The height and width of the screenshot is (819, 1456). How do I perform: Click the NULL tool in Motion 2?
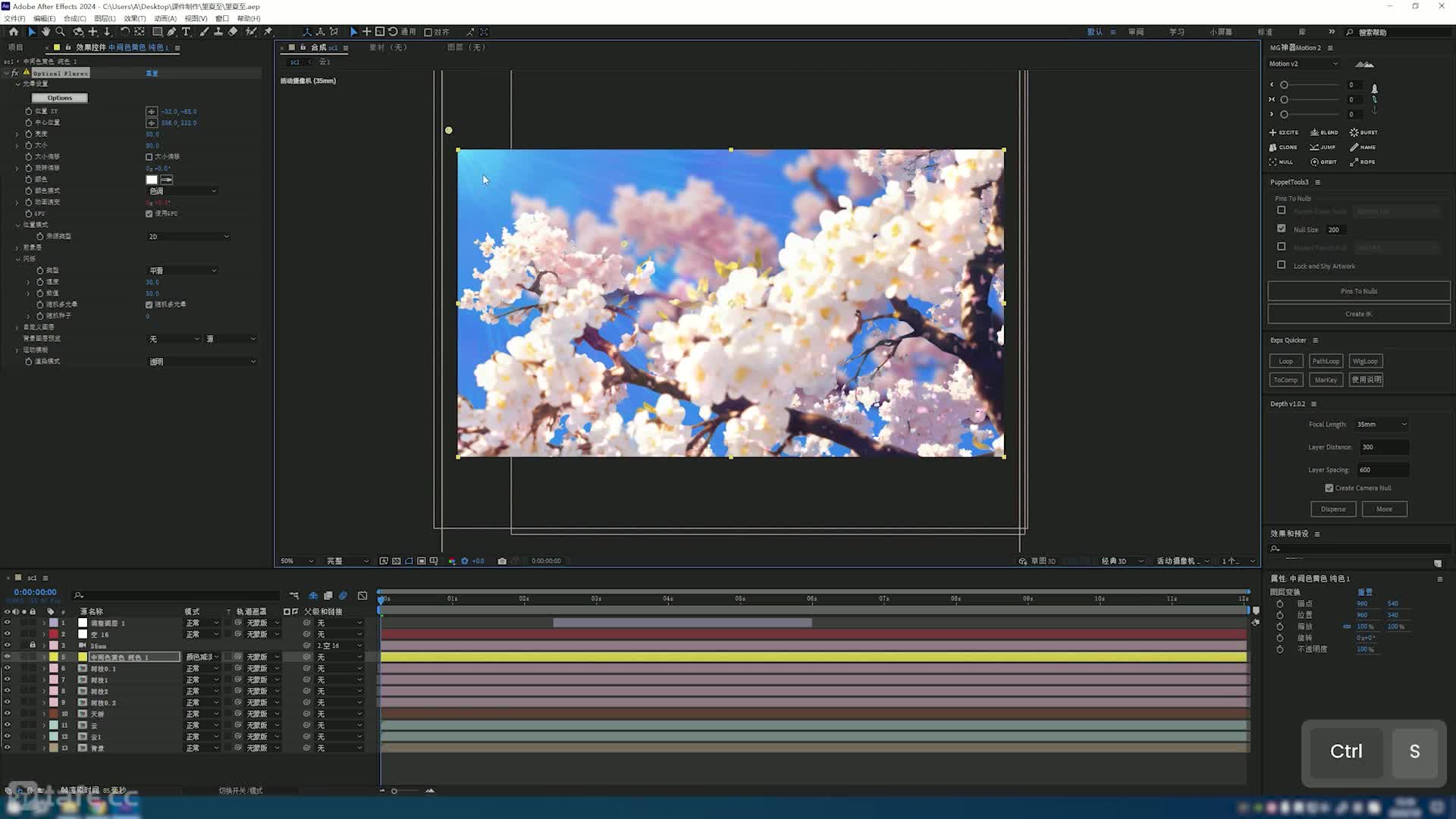coord(1281,162)
